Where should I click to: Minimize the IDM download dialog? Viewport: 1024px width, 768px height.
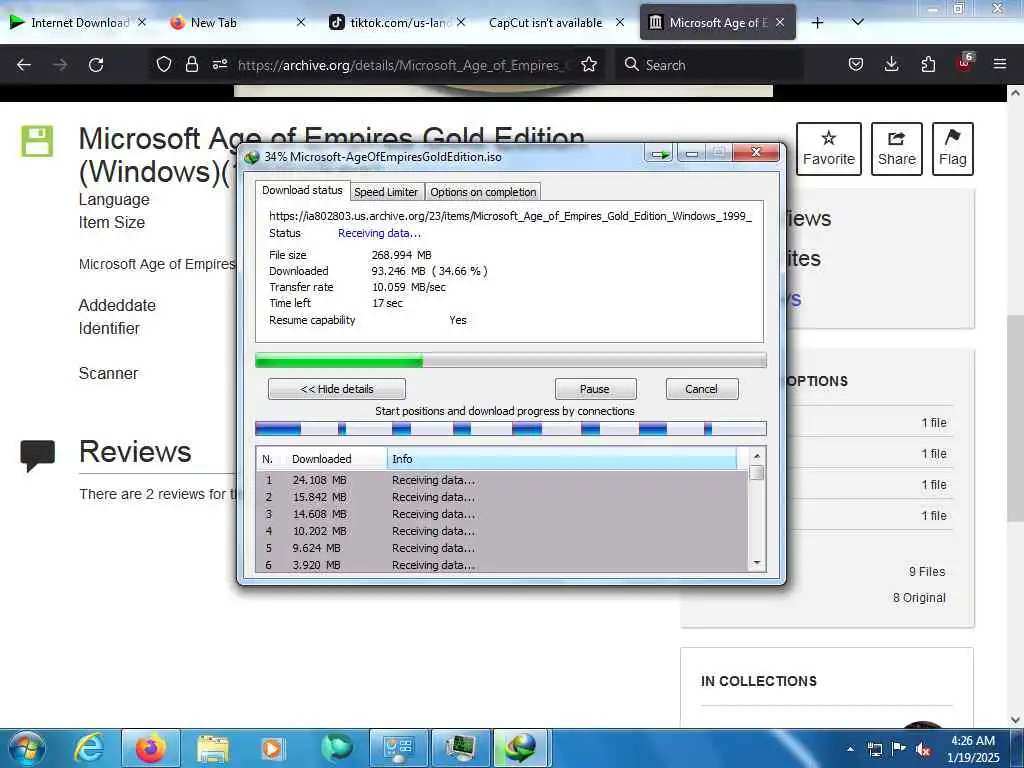pyautogui.click(x=692, y=154)
